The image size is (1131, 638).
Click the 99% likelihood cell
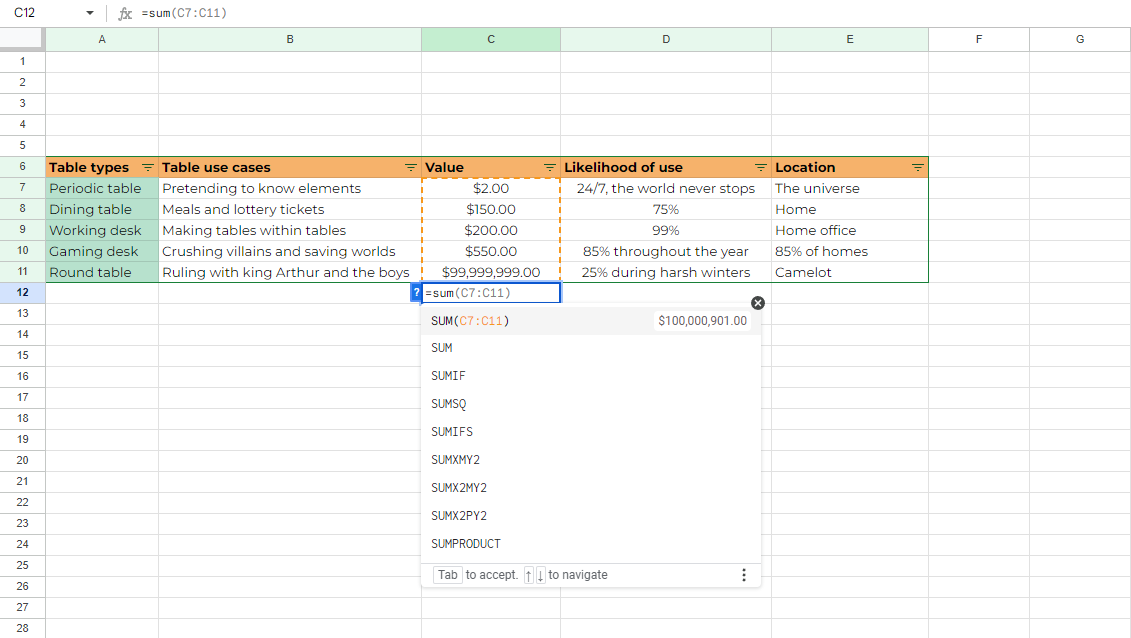point(666,230)
